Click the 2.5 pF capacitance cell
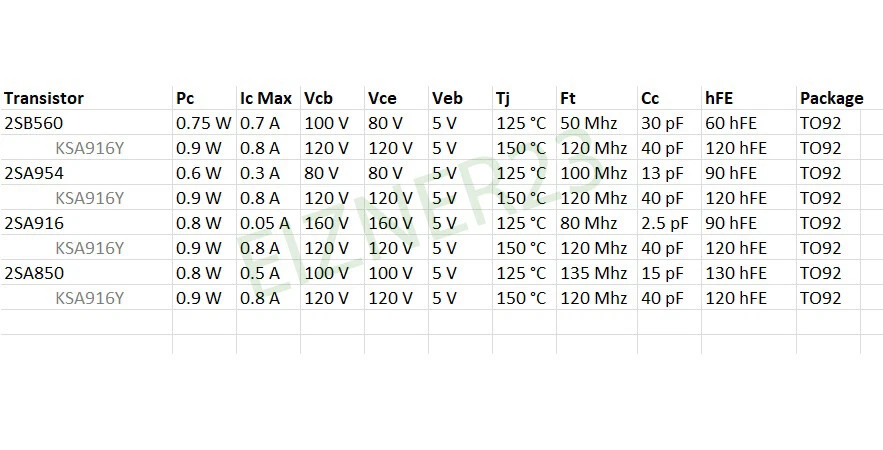Image resolution: width=883 pixels, height=450 pixels. tap(665, 223)
